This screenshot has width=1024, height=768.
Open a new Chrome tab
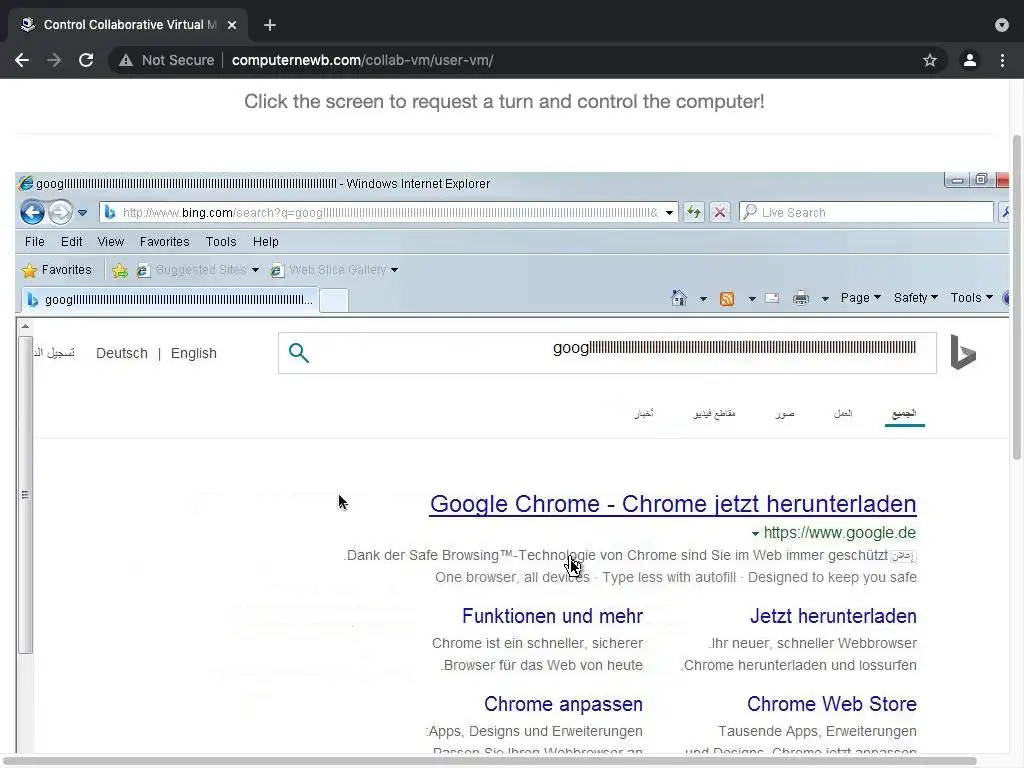point(270,25)
